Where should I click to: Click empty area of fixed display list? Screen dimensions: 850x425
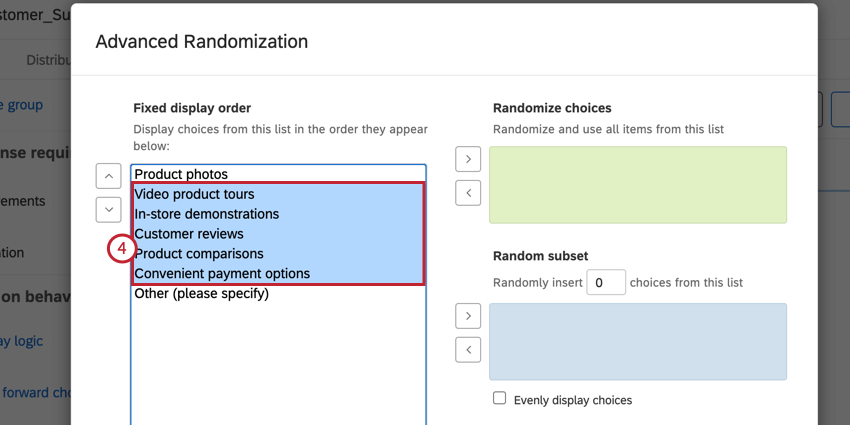click(x=277, y=360)
